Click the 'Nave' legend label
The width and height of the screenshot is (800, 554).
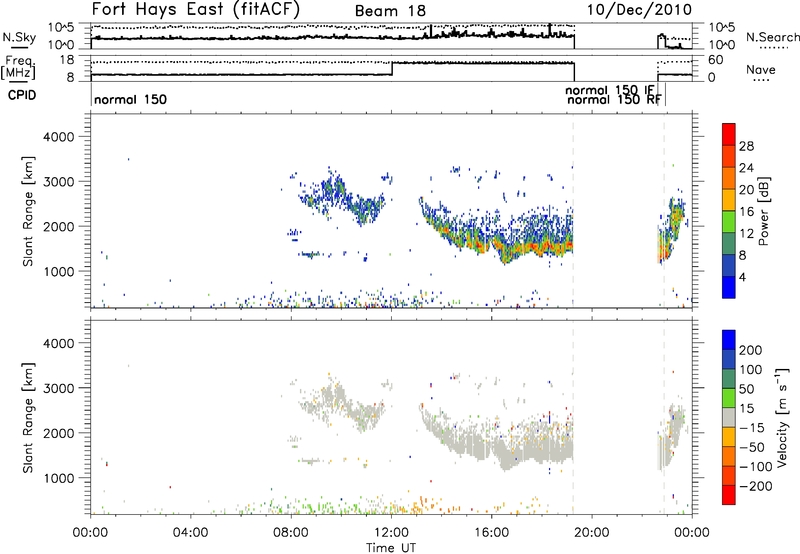coord(761,69)
